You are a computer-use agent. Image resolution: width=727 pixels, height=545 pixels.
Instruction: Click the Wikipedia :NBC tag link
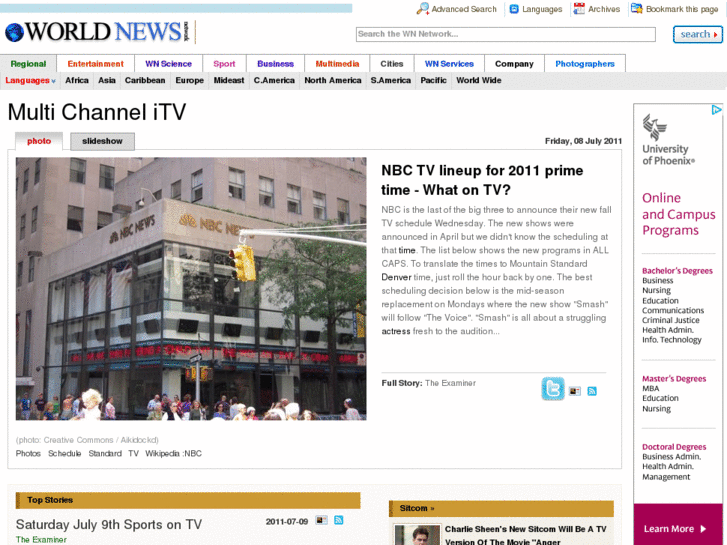pyautogui.click(x=173, y=454)
